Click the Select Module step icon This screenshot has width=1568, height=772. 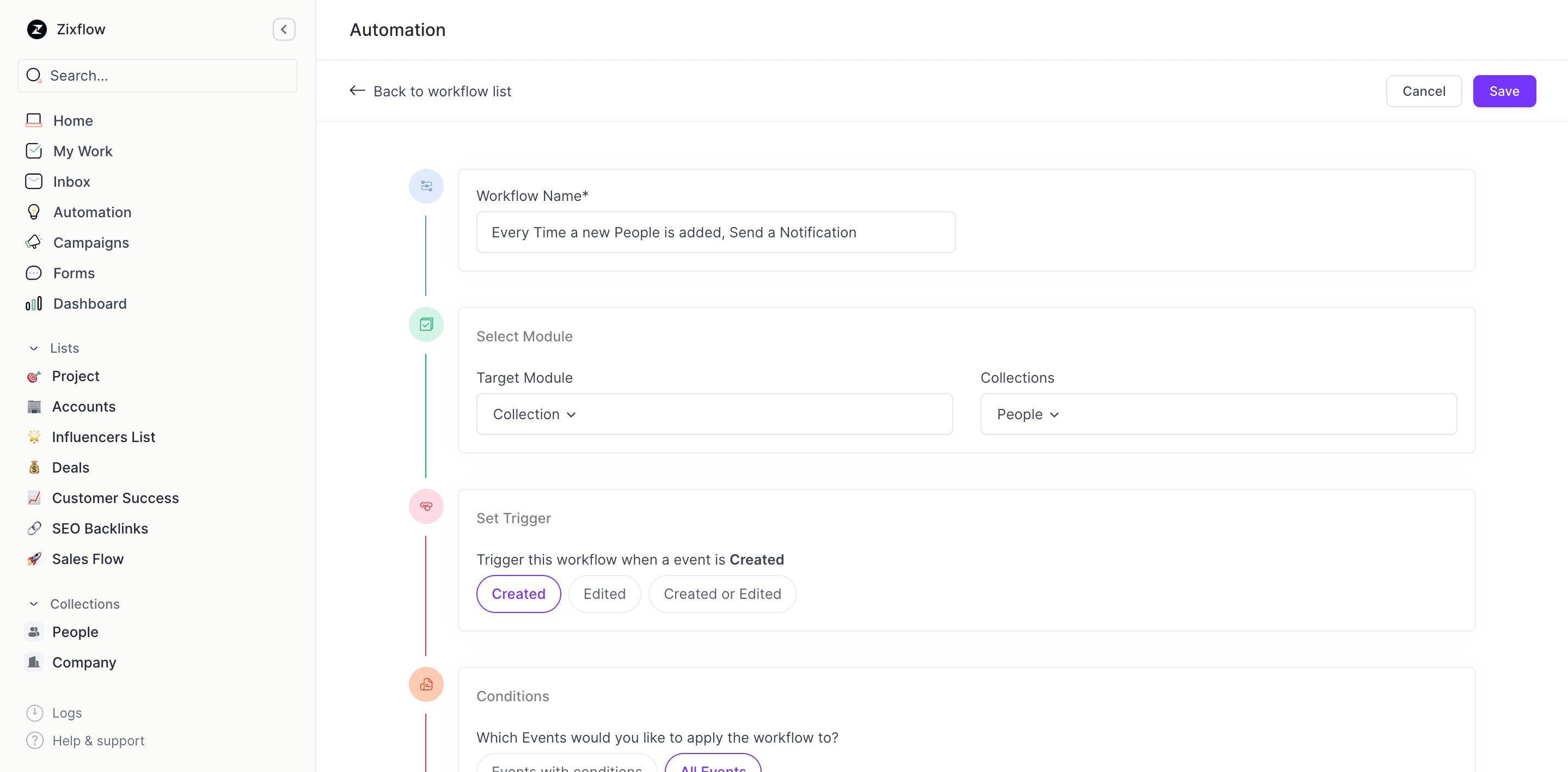(x=425, y=324)
